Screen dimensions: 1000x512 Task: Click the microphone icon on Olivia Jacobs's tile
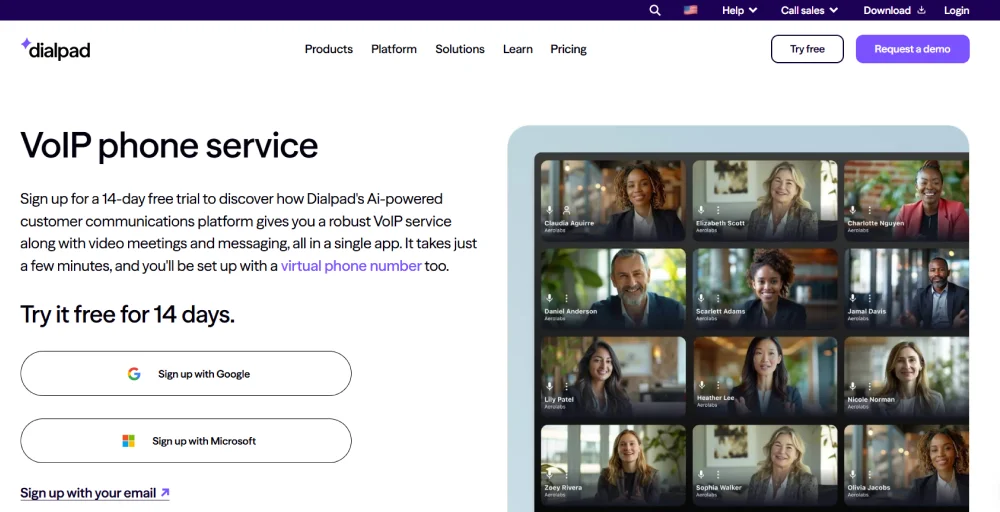853,474
